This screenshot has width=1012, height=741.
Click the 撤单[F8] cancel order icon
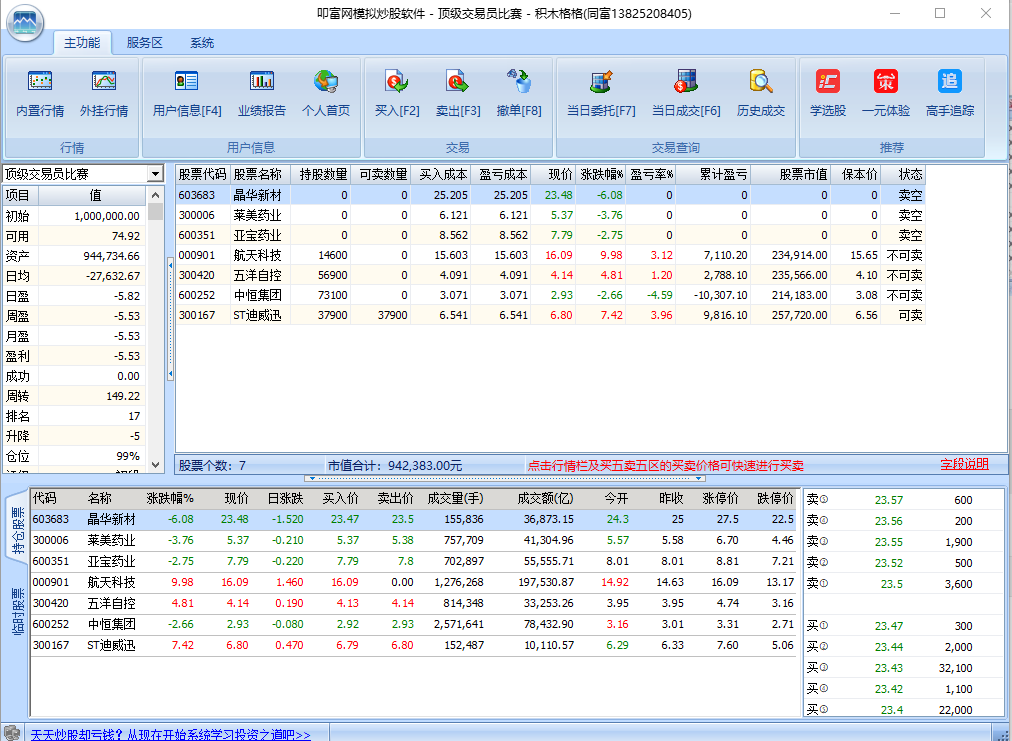point(519,93)
